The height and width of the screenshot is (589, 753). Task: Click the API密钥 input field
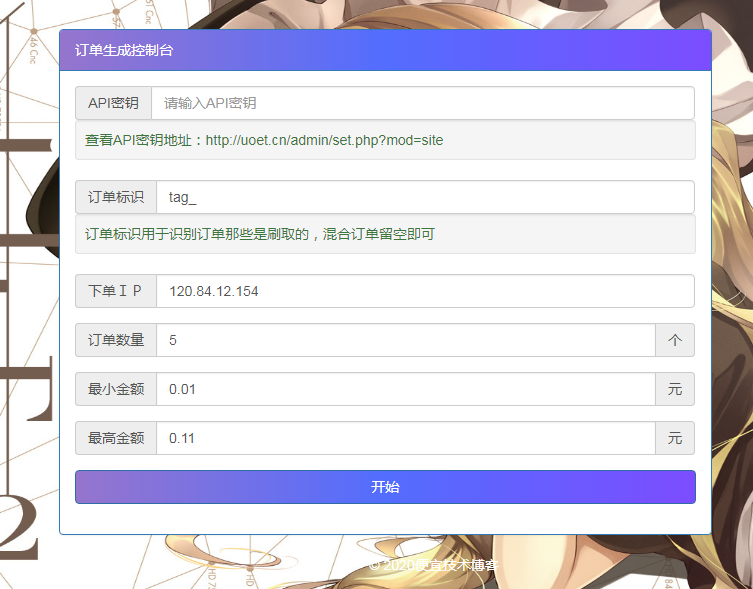tap(423, 103)
